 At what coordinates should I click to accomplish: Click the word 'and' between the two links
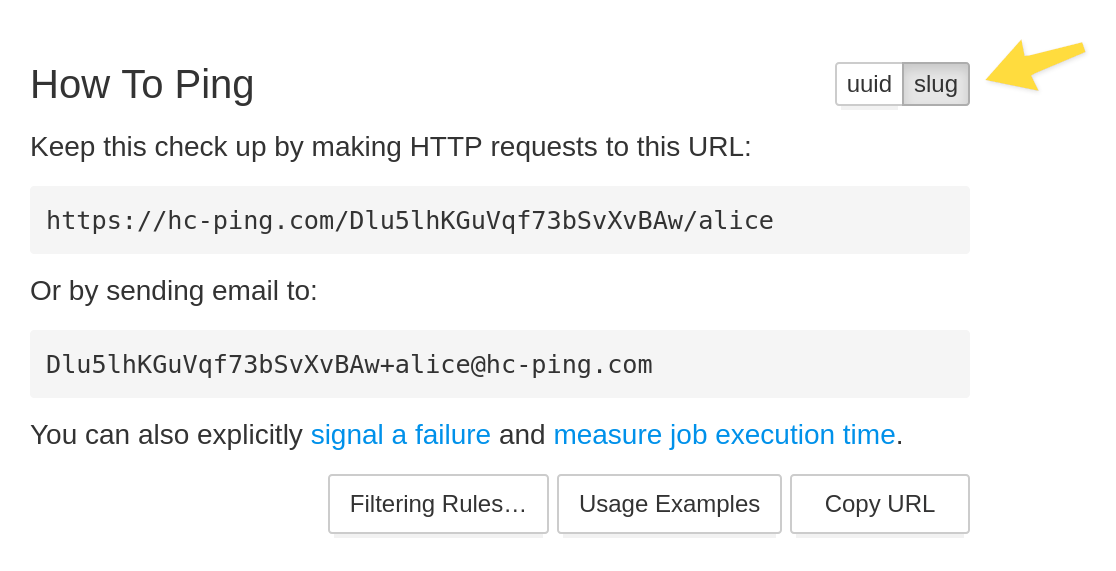522,435
